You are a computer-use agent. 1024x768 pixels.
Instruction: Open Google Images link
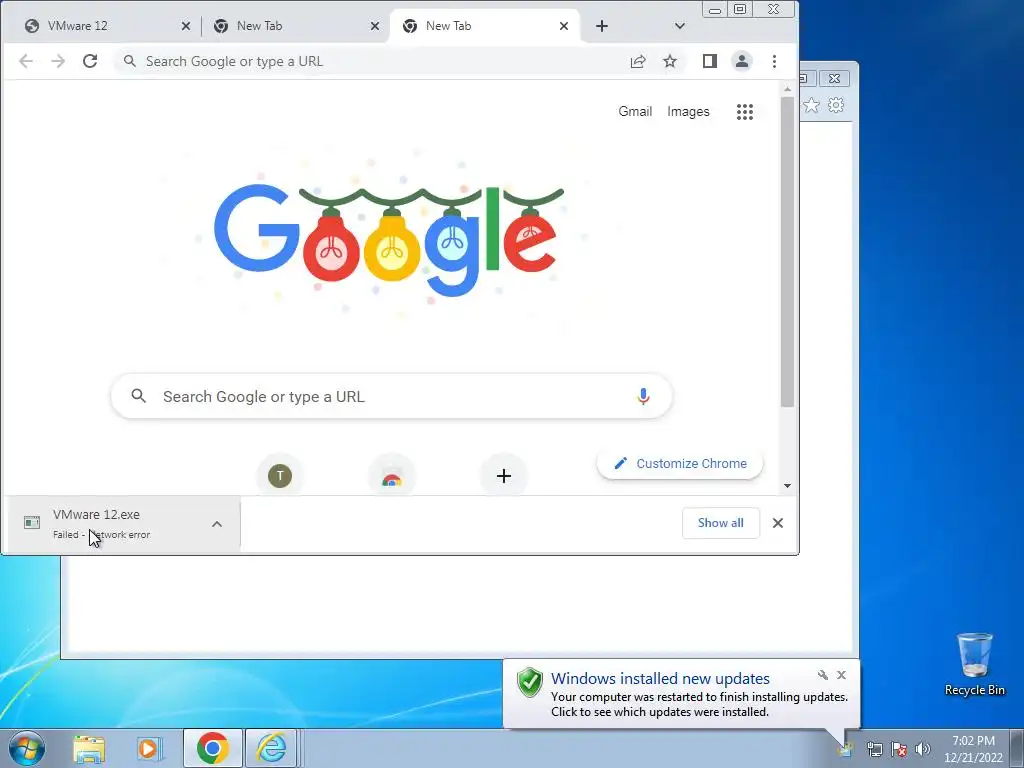[x=688, y=112]
